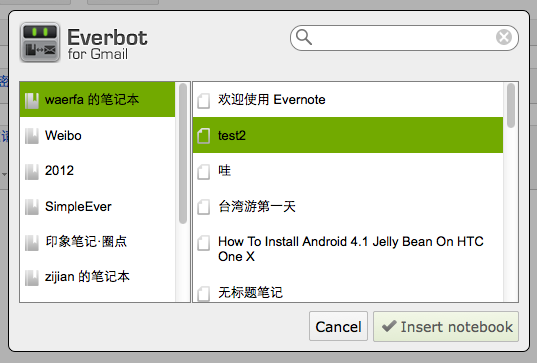Click the magnifying glass search icon
The height and width of the screenshot is (363, 537).
[x=304, y=37]
